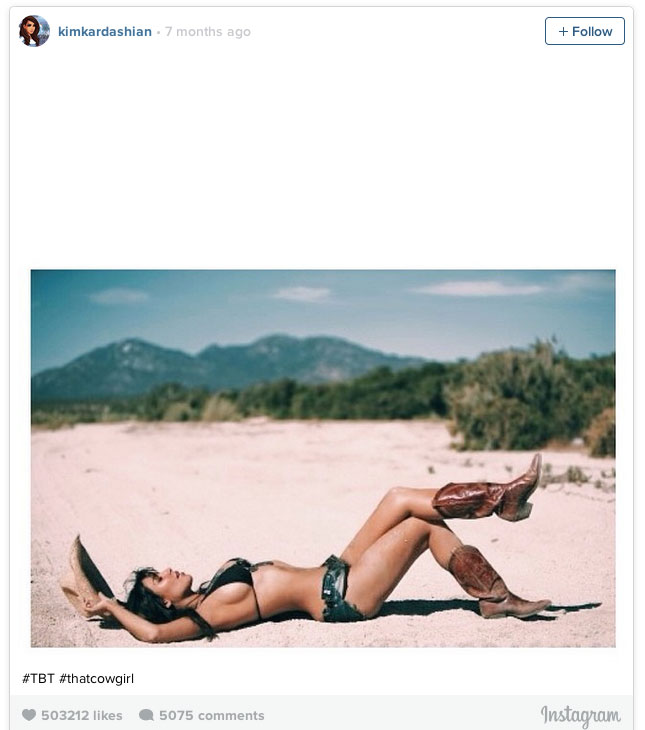Follow the kimkardashian account
645x730 pixels.
click(x=584, y=31)
